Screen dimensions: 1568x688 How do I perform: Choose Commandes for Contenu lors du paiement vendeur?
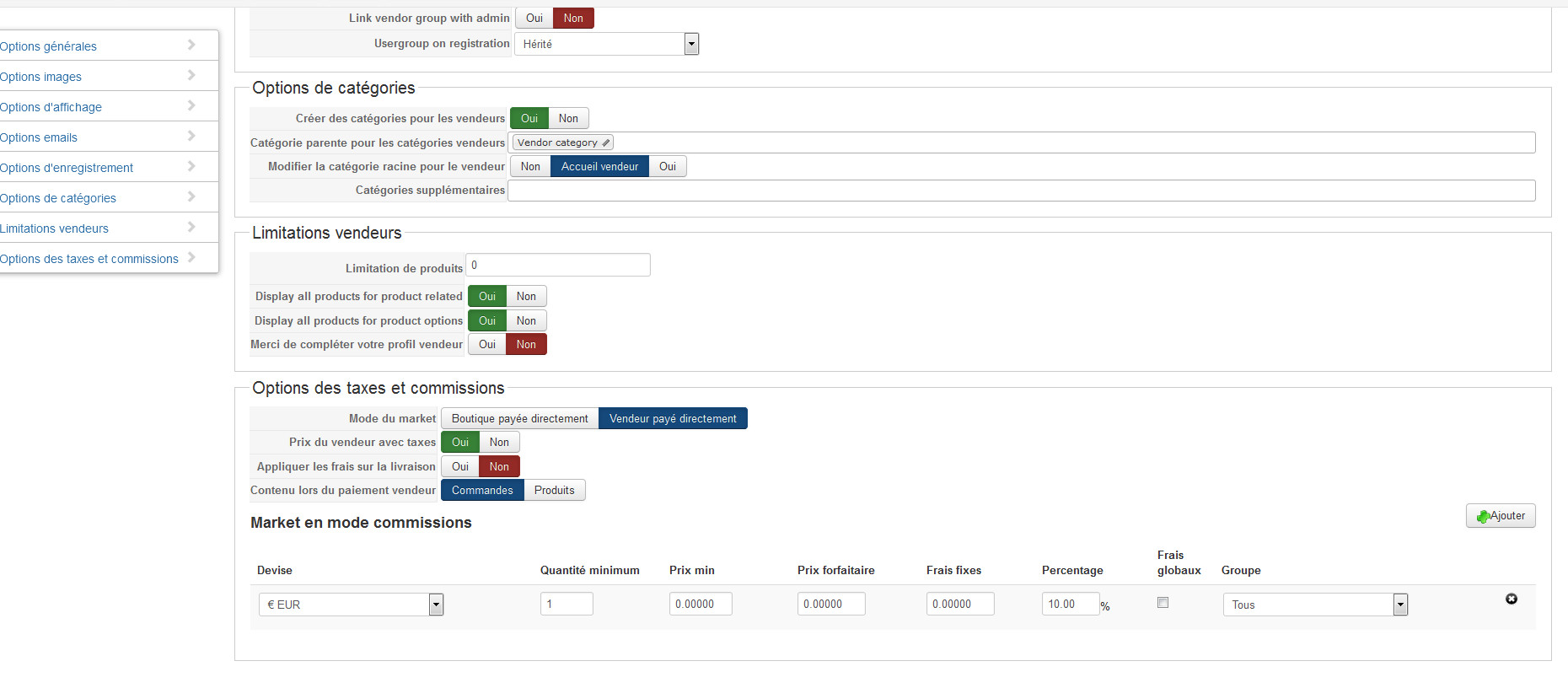pyautogui.click(x=482, y=490)
